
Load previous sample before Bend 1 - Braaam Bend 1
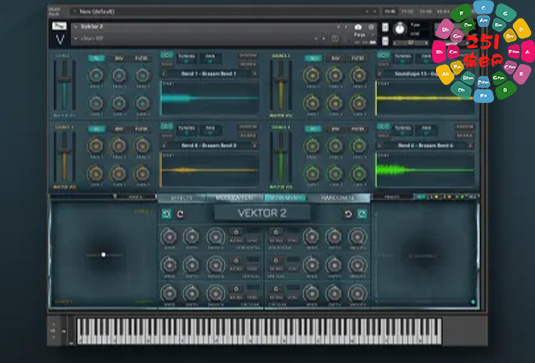click(x=164, y=74)
